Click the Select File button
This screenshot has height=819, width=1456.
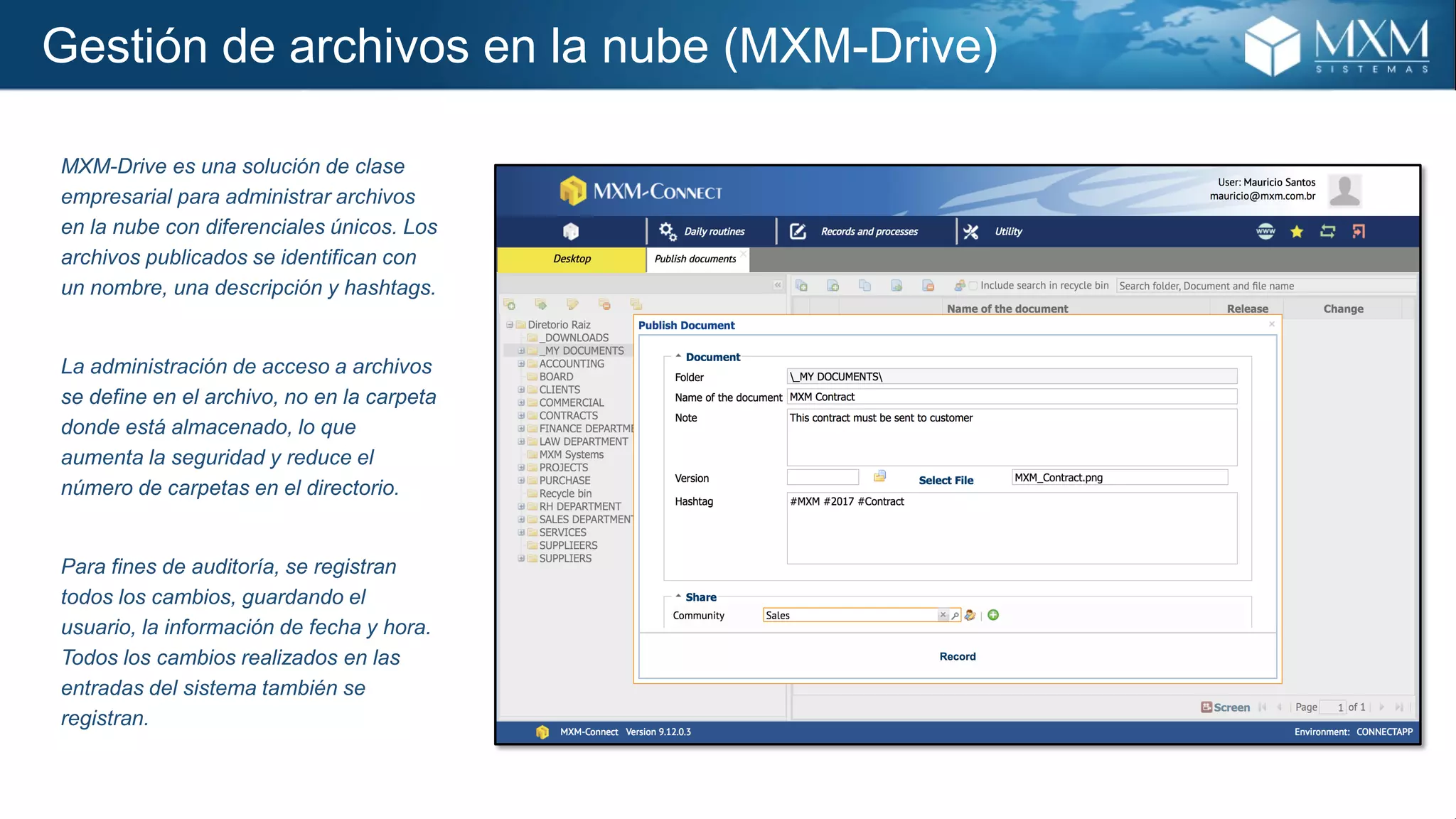coord(946,481)
